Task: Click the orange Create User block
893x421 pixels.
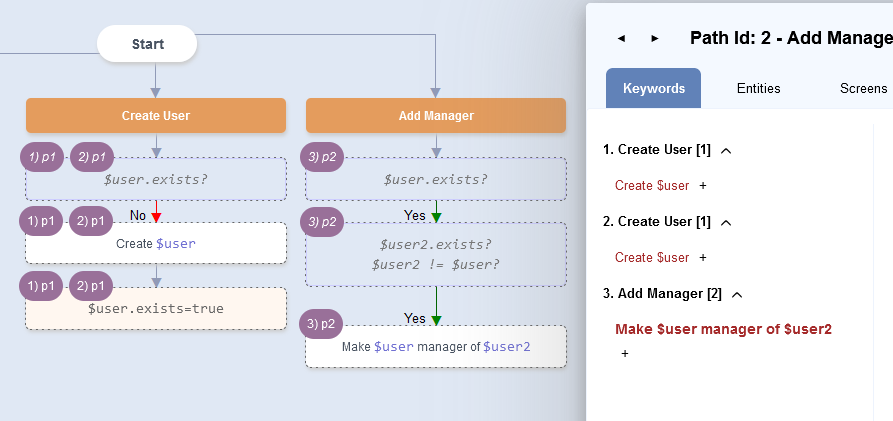Action: click(156, 115)
